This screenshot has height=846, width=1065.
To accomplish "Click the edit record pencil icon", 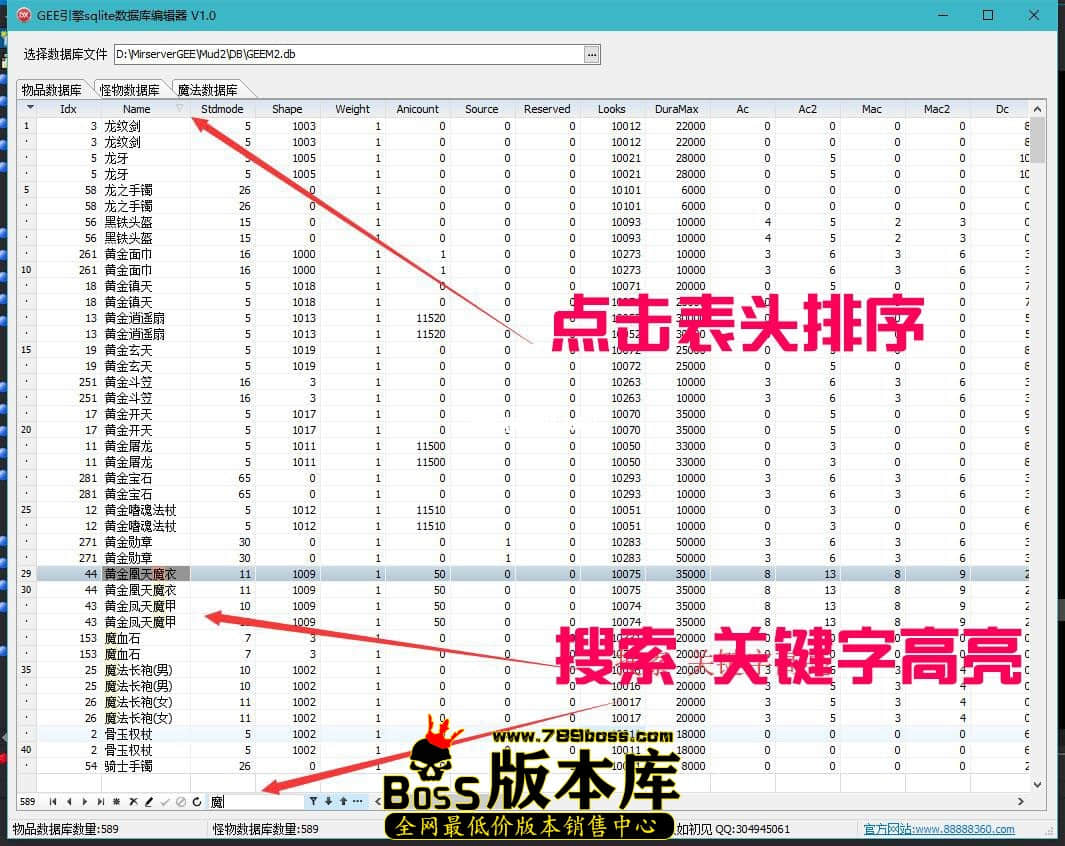I will tap(149, 802).
